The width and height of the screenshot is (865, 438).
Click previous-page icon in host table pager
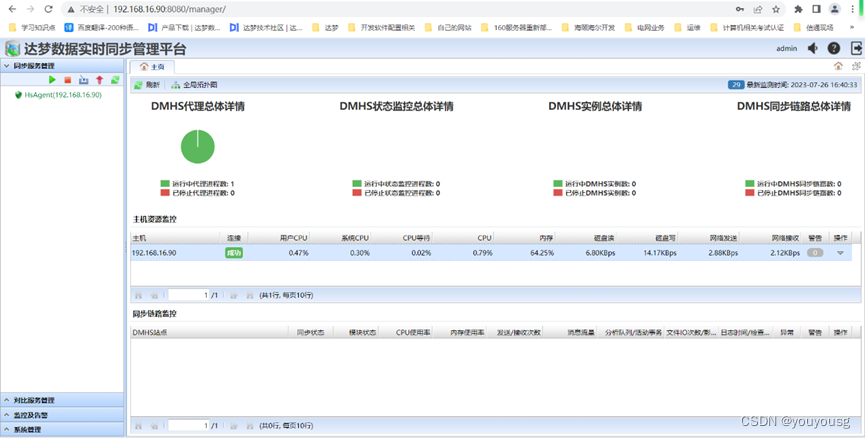(154, 295)
